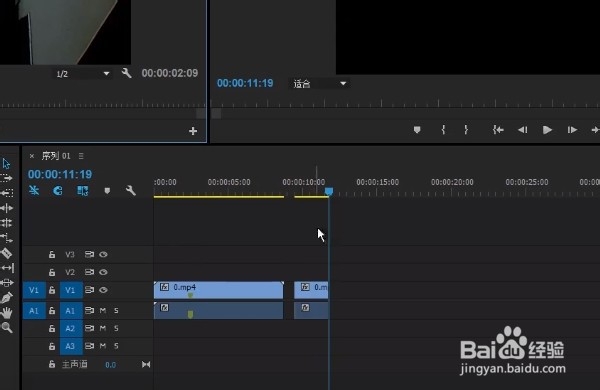The width and height of the screenshot is (600, 390).
Task: Toggle lock on V3 track
Action: tap(52, 255)
